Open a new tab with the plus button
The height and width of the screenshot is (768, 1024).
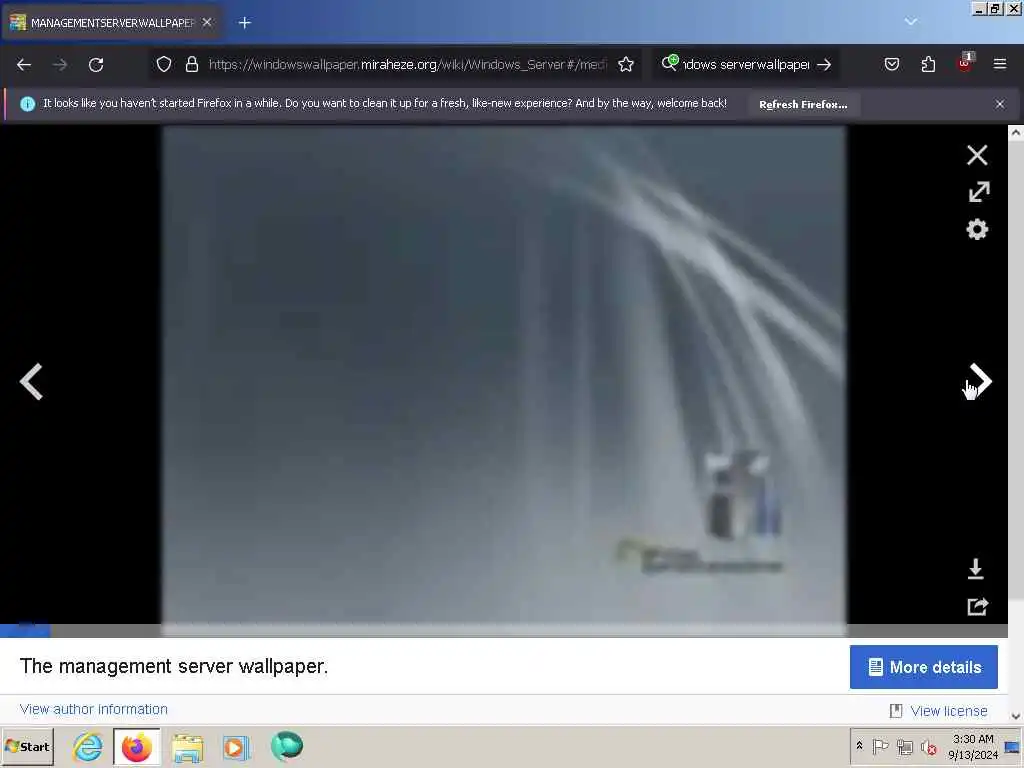[244, 23]
